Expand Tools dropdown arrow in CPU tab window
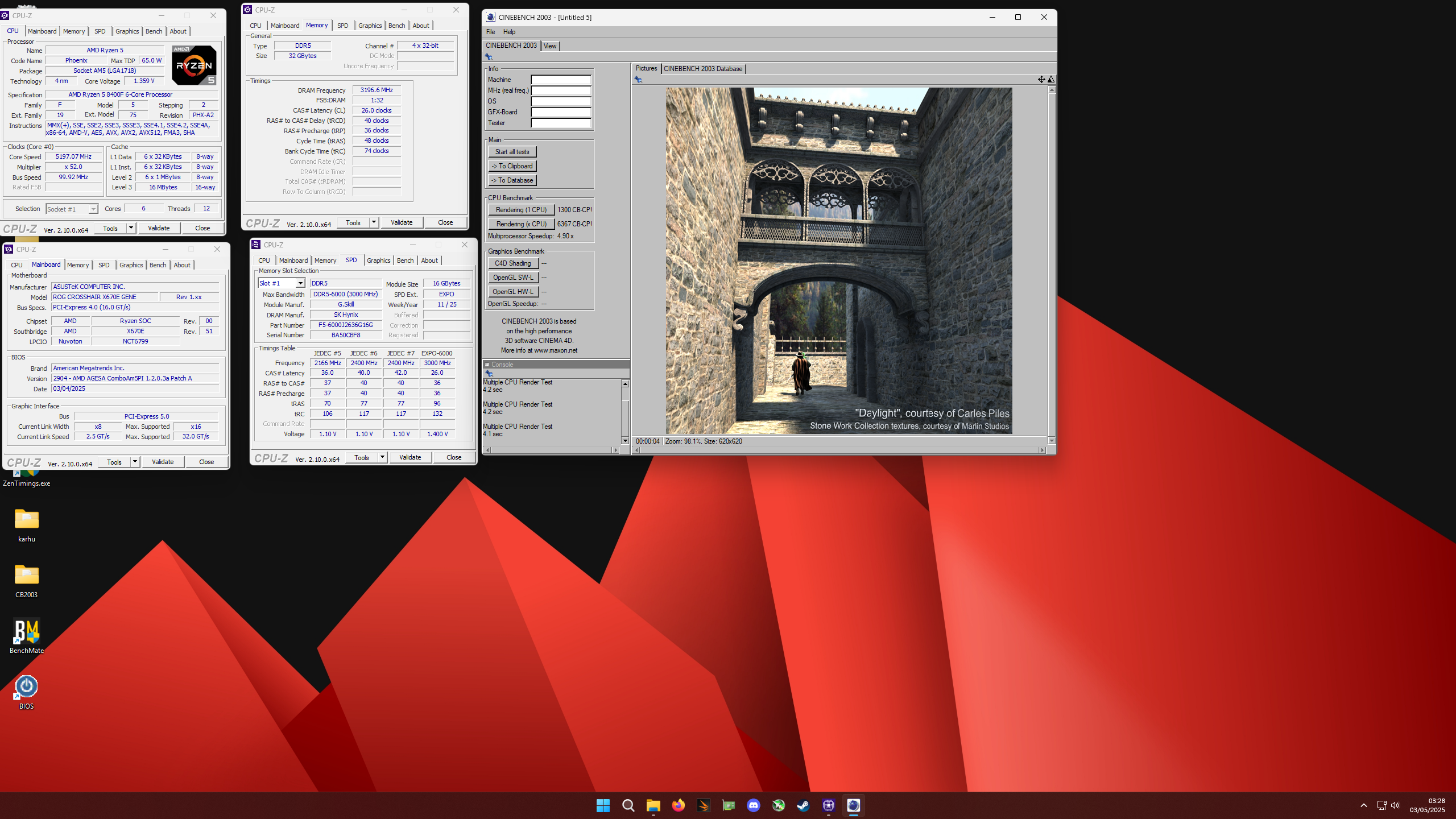This screenshot has width=1456, height=819. coord(131,228)
